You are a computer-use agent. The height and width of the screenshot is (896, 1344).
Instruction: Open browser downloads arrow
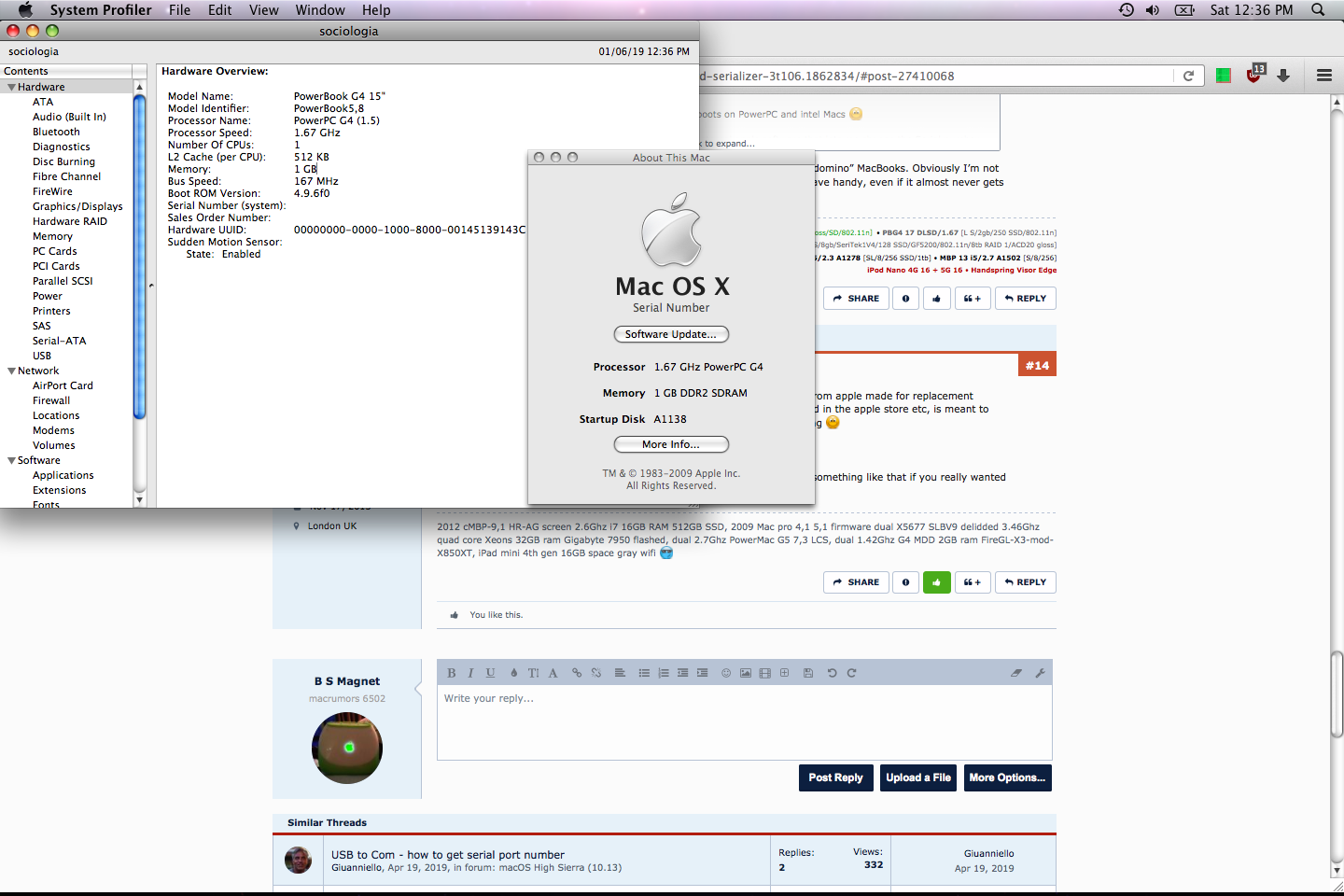click(1284, 77)
